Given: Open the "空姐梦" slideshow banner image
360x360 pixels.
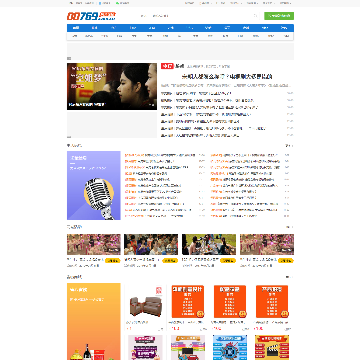Looking at the screenshot, I should pos(112,86).
